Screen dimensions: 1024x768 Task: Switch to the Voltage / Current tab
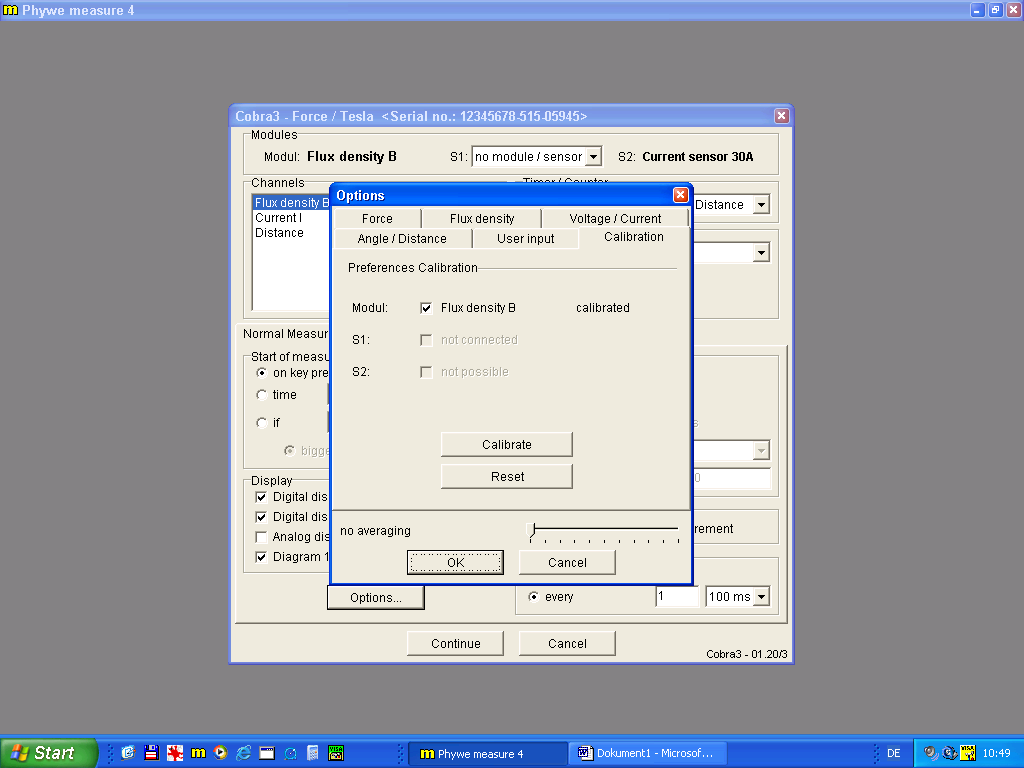pos(615,219)
